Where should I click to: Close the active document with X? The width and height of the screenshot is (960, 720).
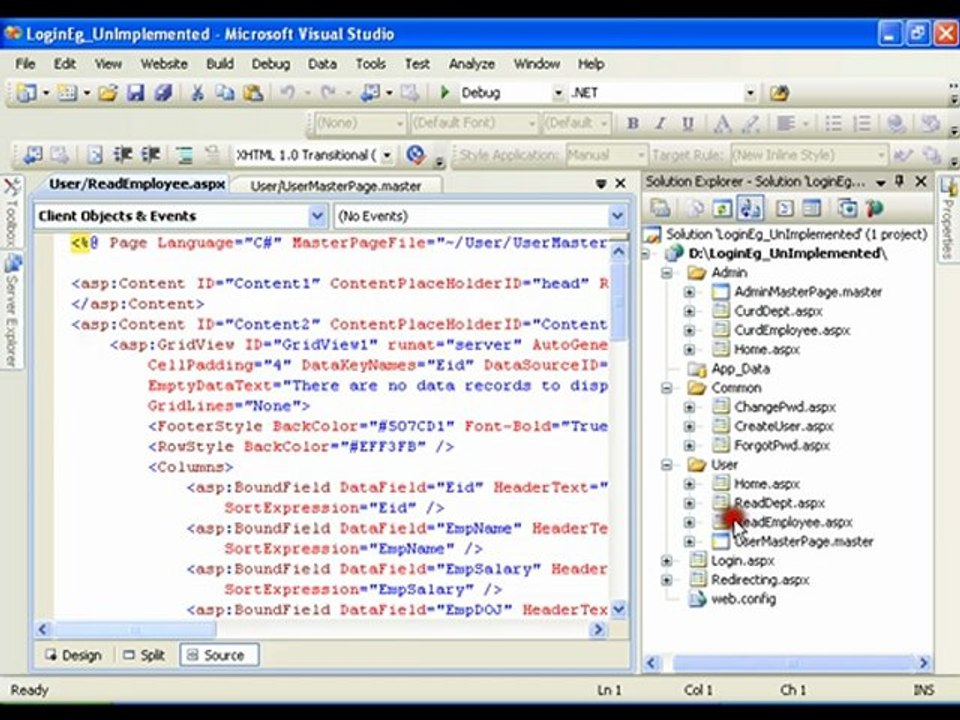(620, 183)
